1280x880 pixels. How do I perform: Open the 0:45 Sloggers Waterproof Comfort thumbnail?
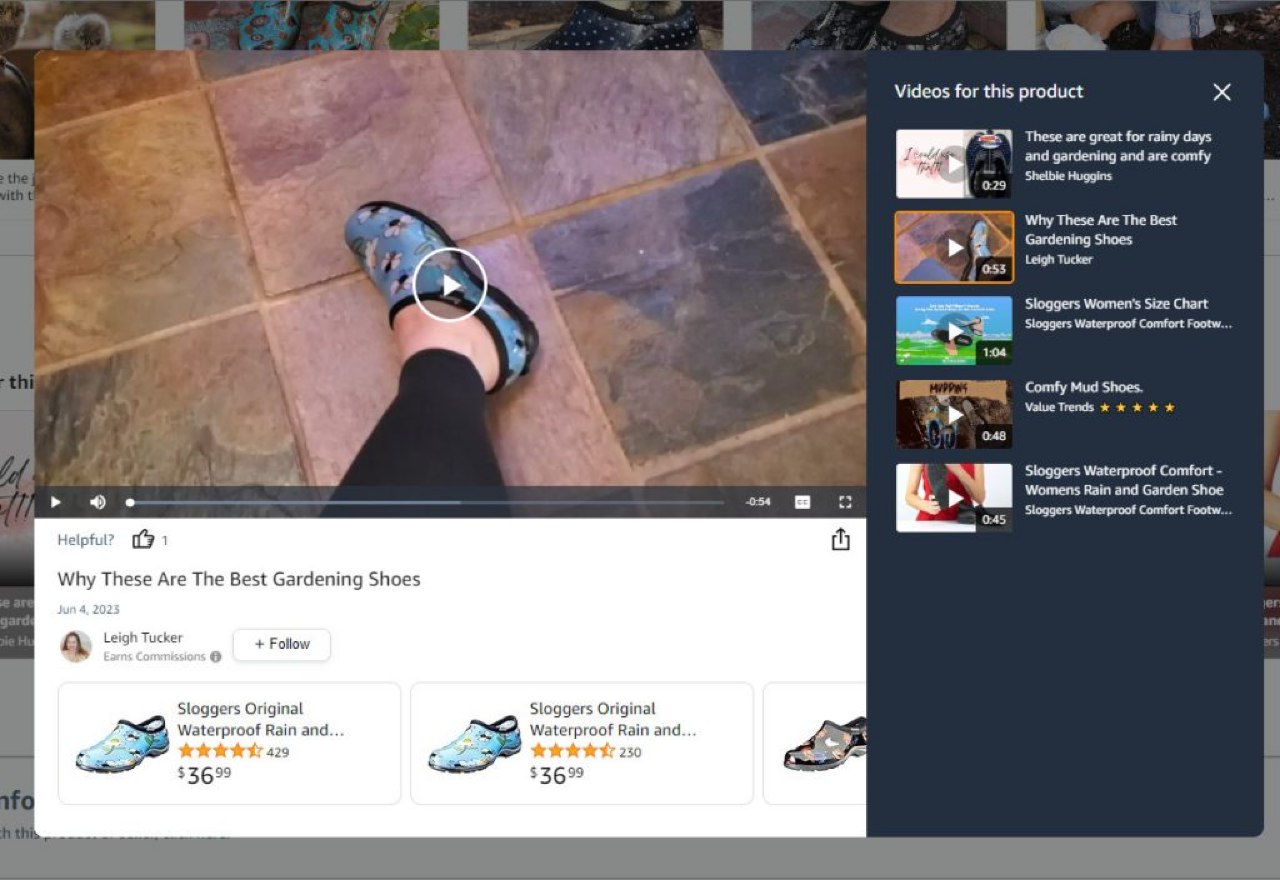954,497
